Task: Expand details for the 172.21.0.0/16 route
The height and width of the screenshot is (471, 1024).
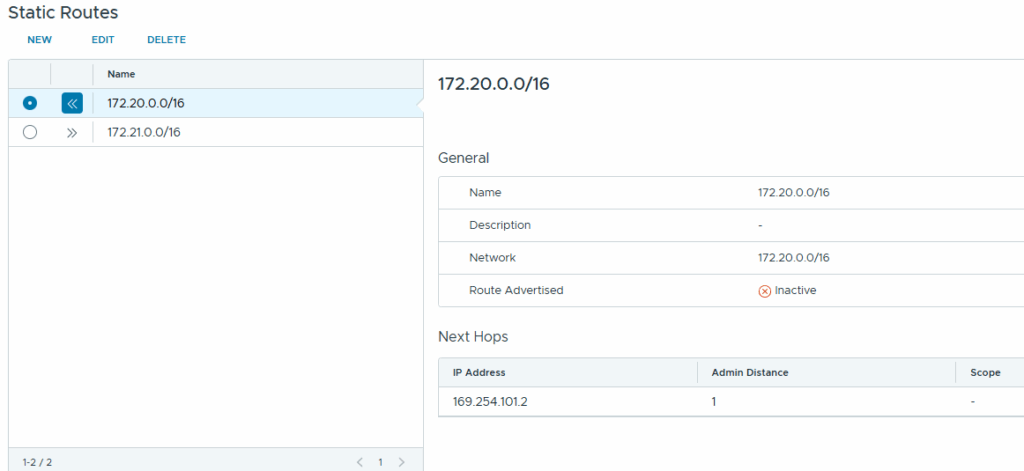Action: click(x=72, y=132)
